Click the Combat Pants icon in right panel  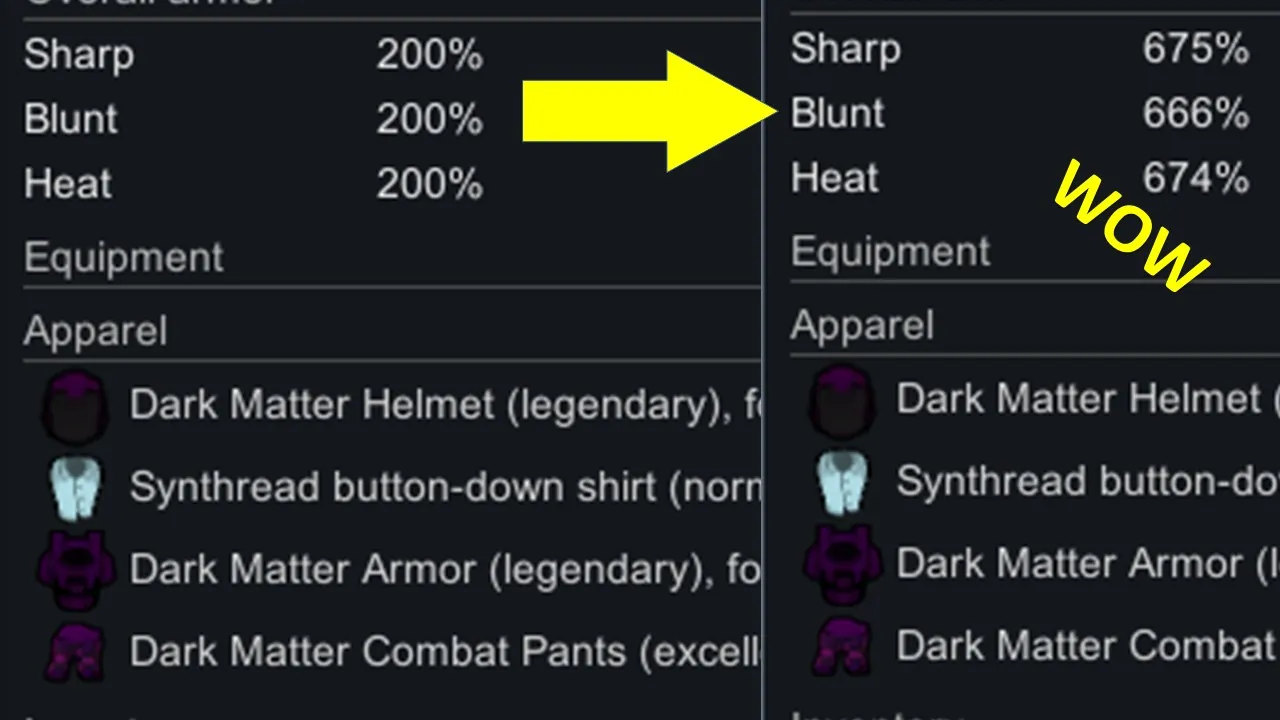842,647
